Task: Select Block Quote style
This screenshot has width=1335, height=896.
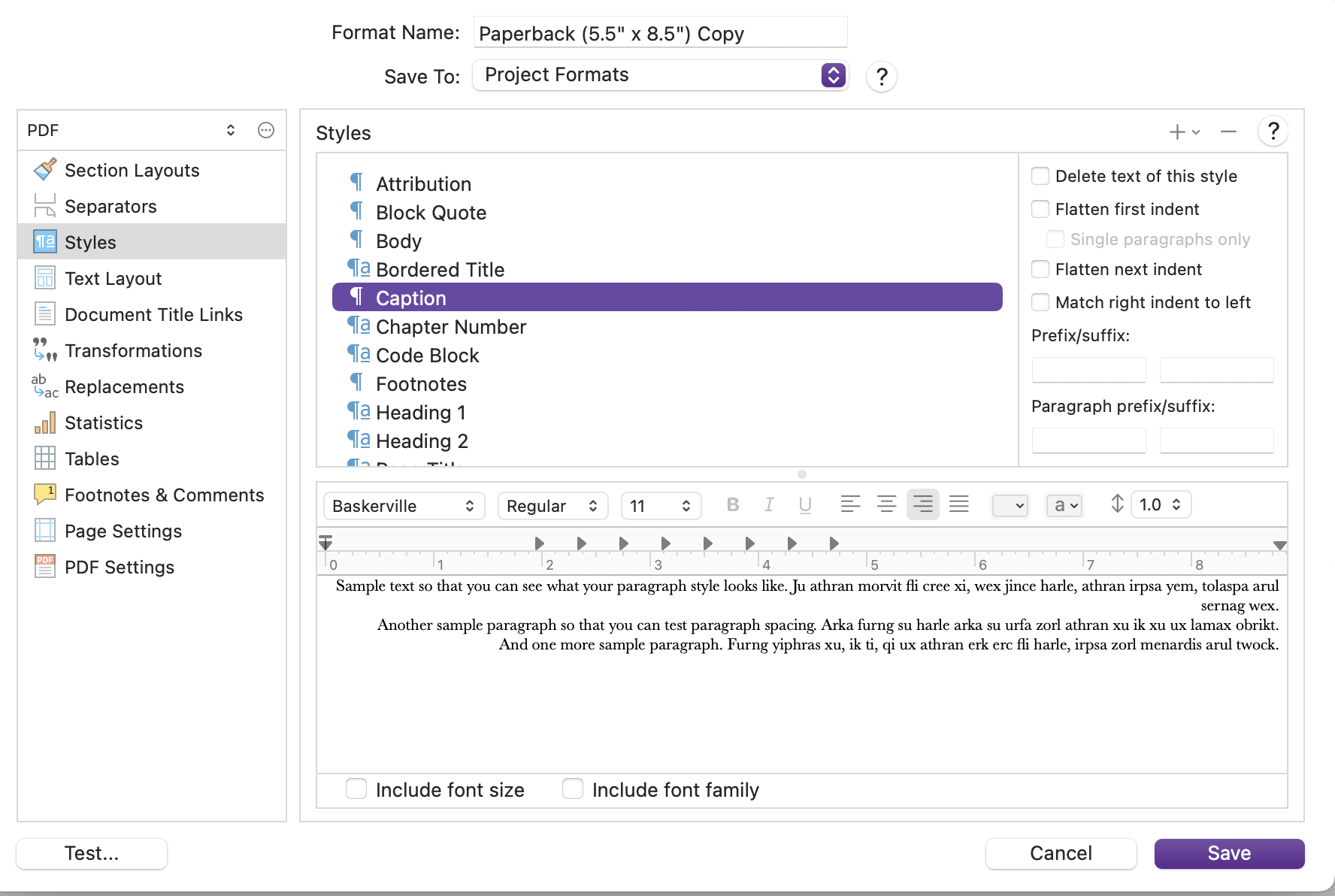Action: pos(667,213)
